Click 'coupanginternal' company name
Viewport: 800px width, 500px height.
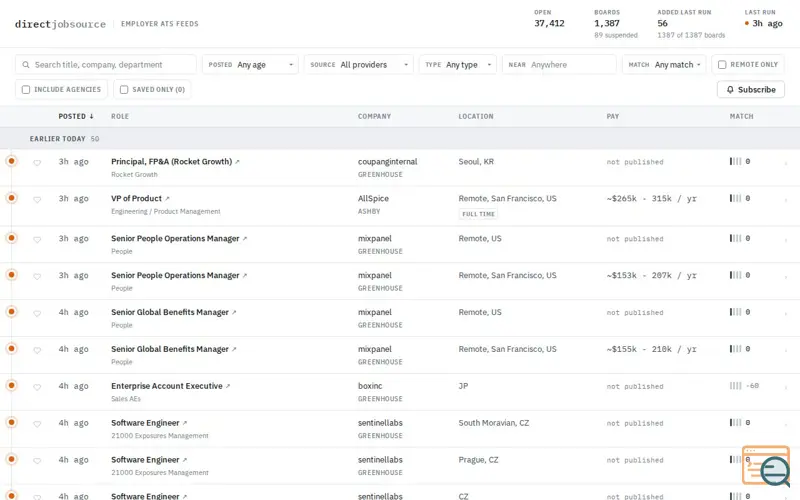pos(387,162)
